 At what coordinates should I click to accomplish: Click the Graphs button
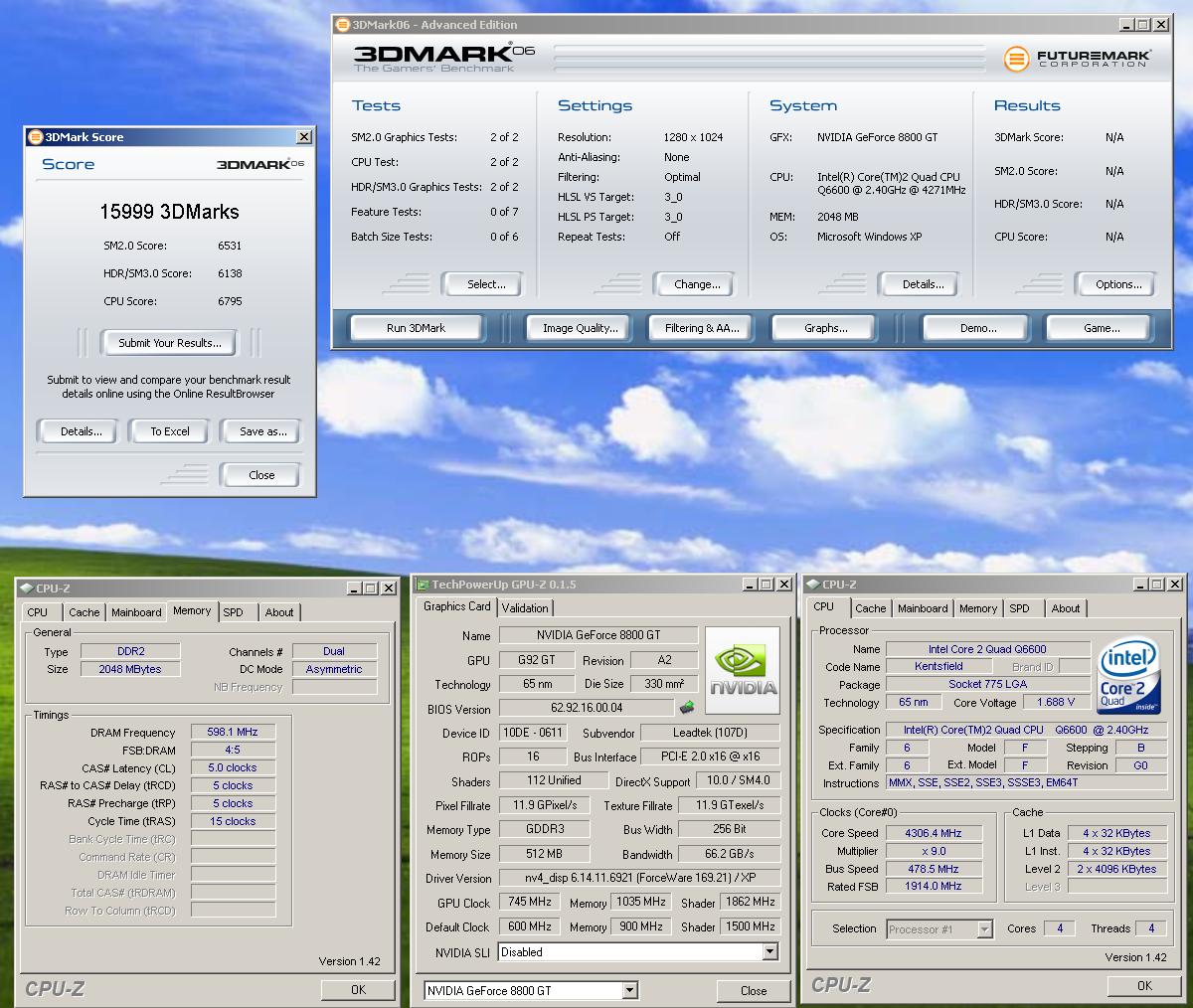tap(826, 328)
